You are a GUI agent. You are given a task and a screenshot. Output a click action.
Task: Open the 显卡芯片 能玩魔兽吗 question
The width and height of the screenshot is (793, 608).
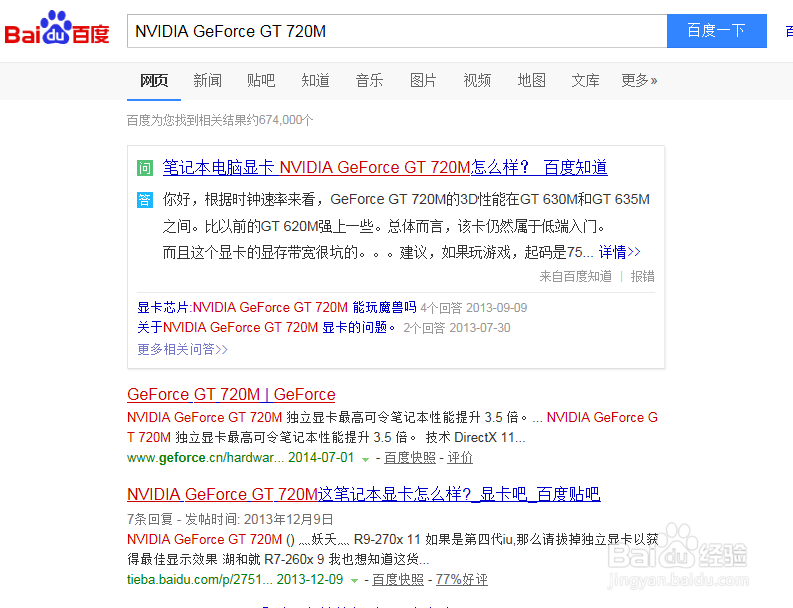click(x=277, y=308)
